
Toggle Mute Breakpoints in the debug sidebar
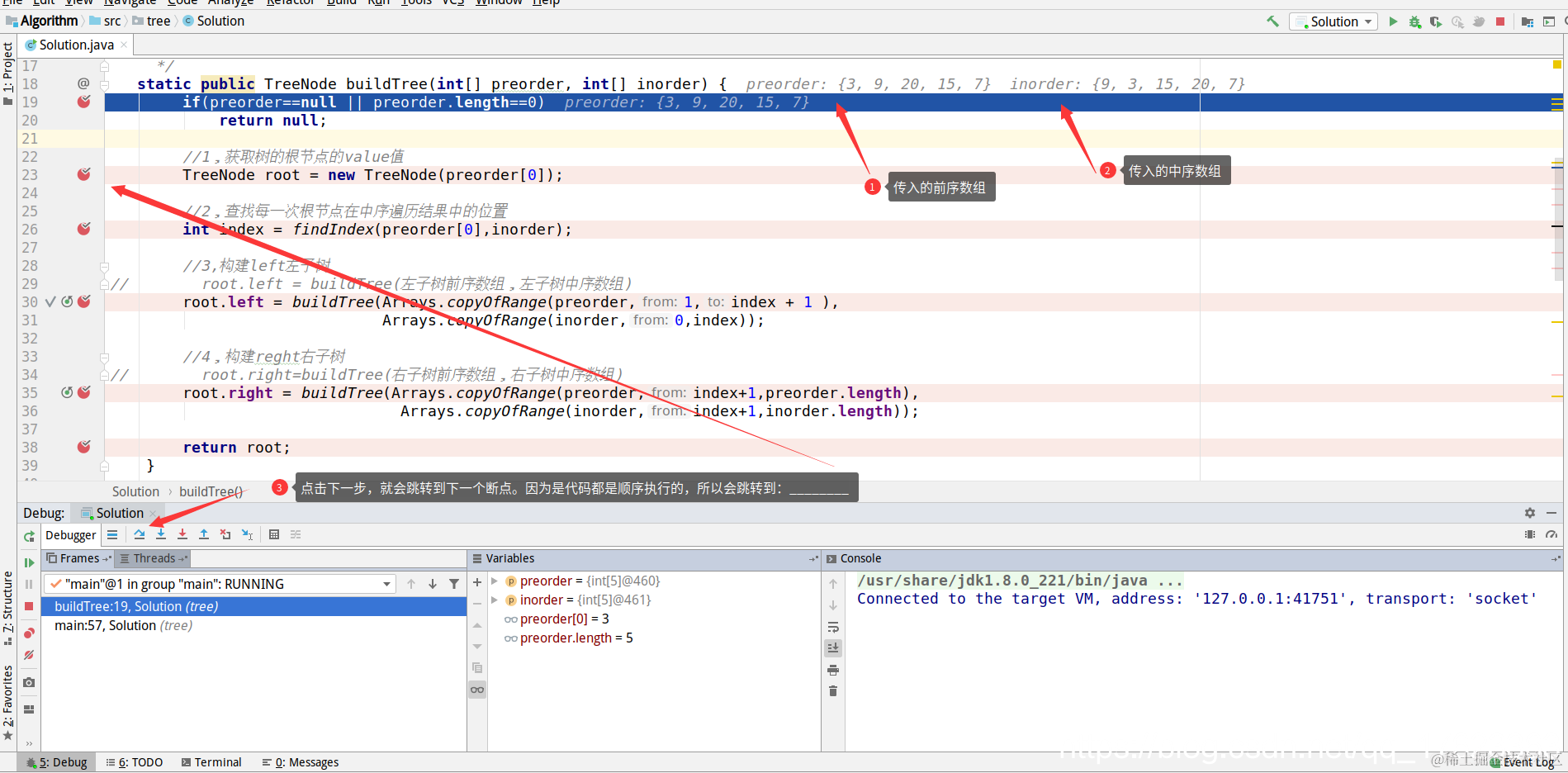click(29, 655)
